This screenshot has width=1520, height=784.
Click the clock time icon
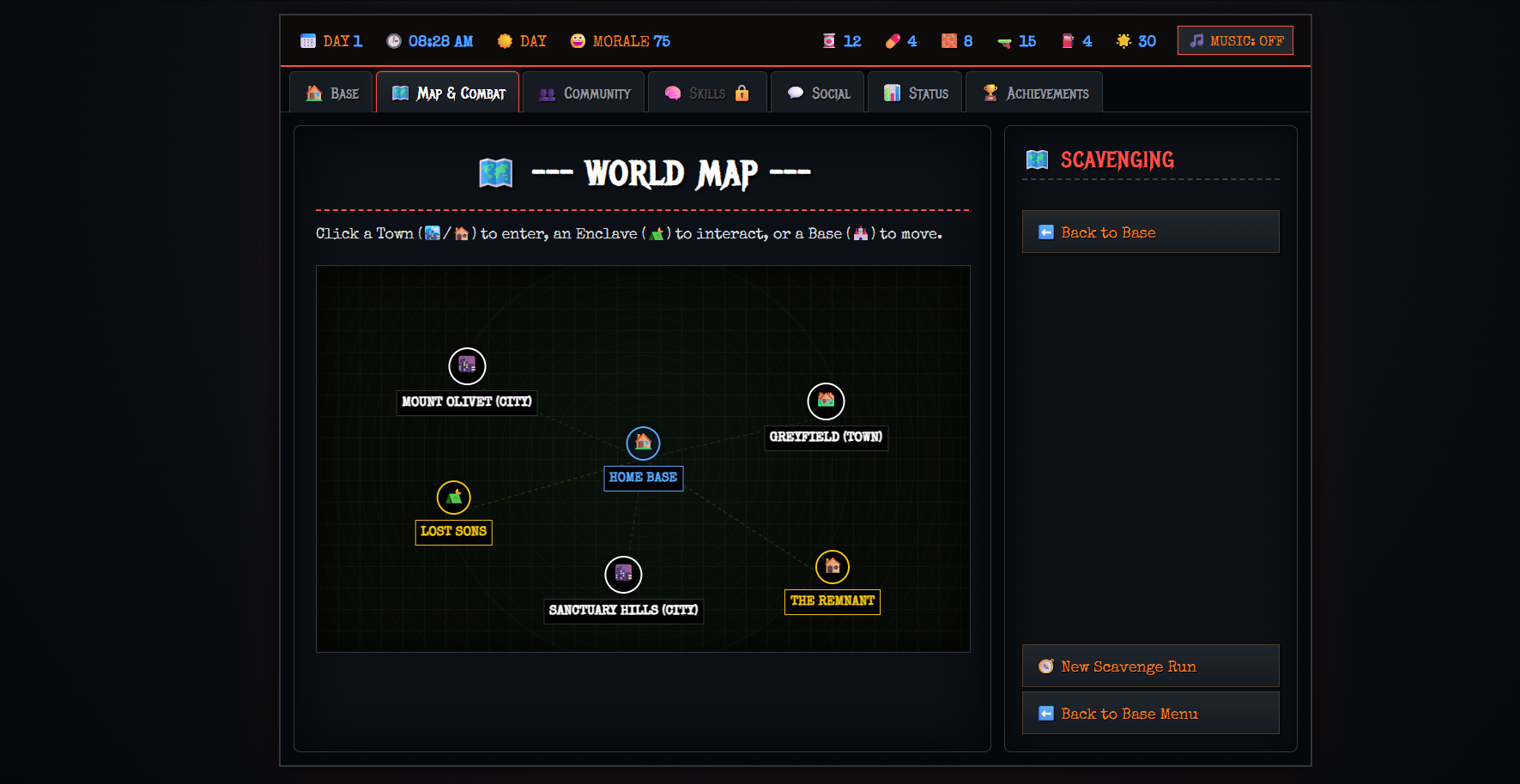394,41
